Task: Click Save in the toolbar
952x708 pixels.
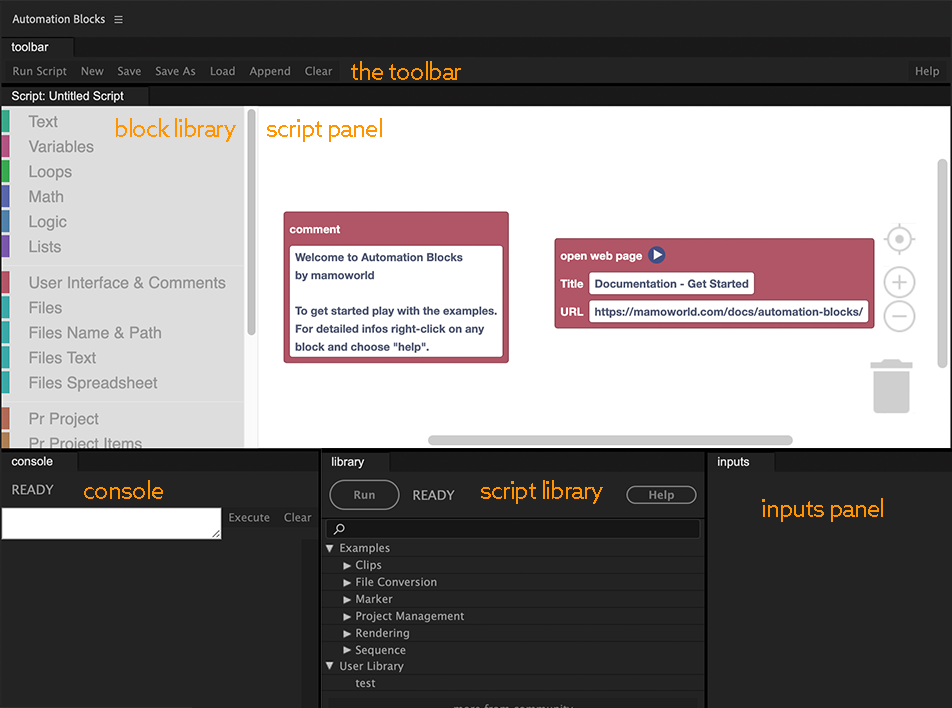Action: point(129,71)
